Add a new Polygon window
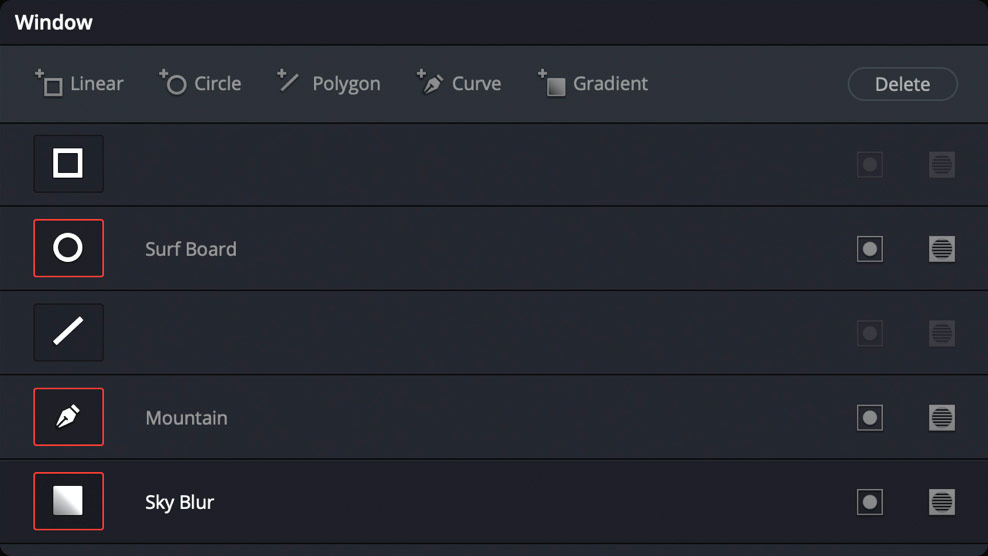 pyautogui.click(x=329, y=84)
